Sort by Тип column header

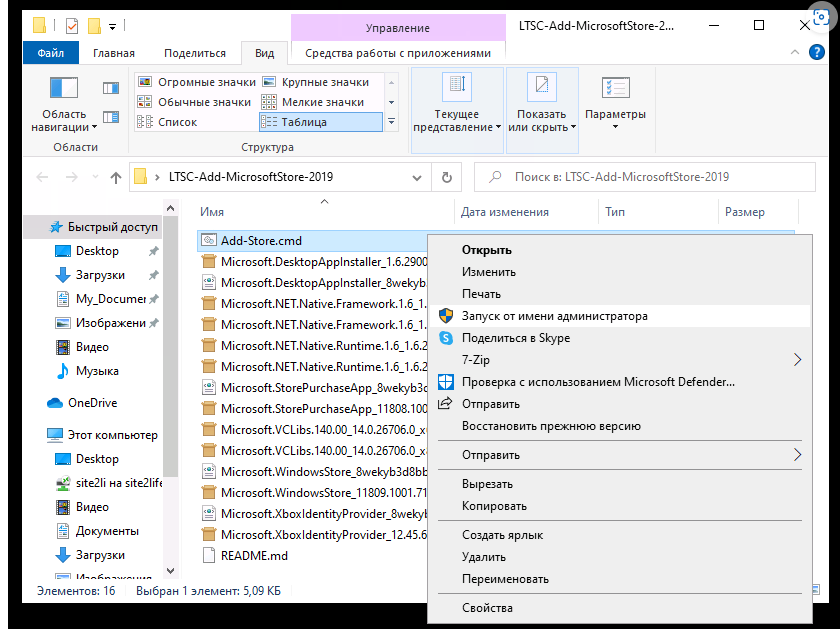click(615, 212)
